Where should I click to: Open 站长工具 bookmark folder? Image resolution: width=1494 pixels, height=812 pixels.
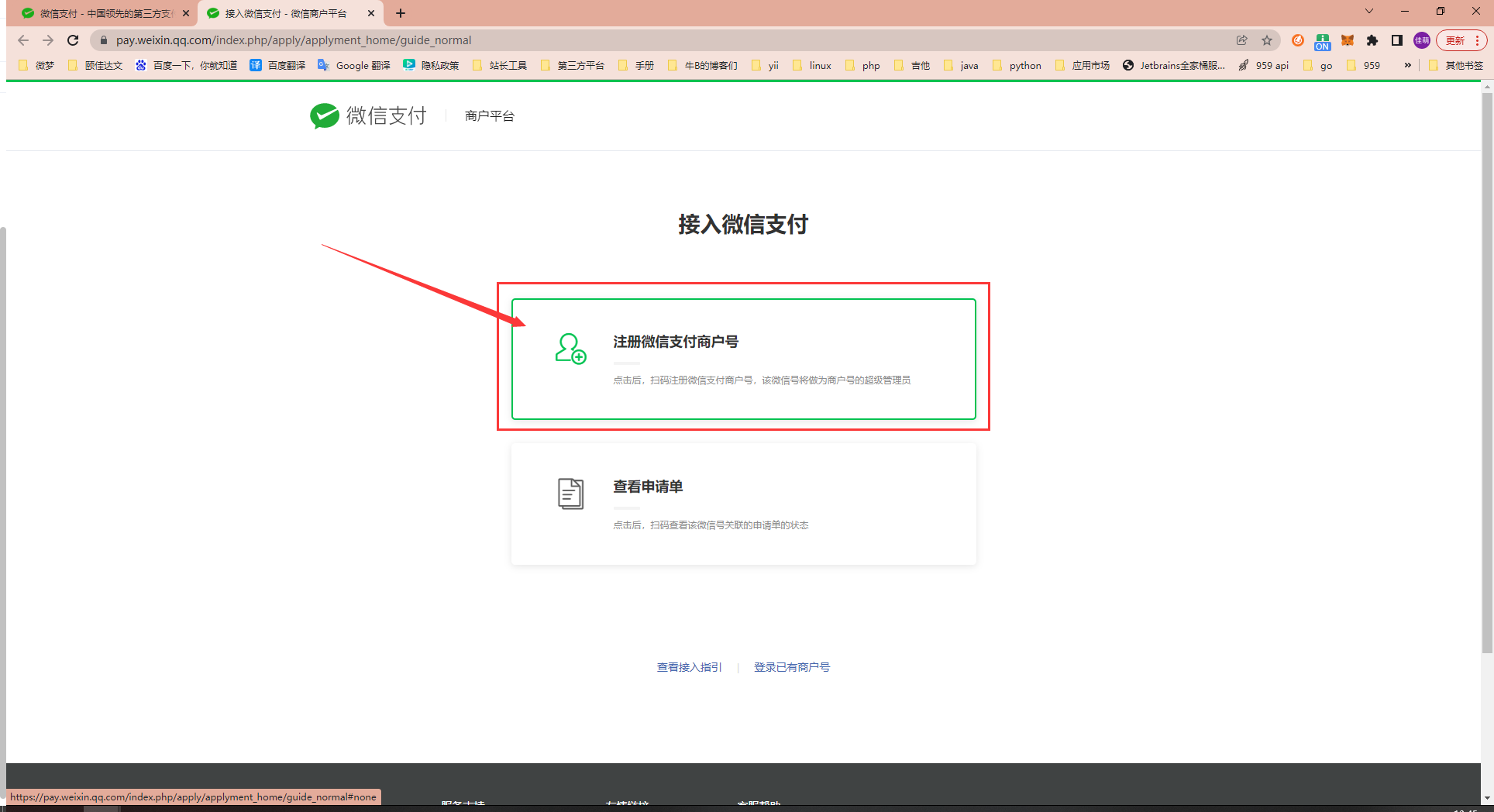pos(500,65)
